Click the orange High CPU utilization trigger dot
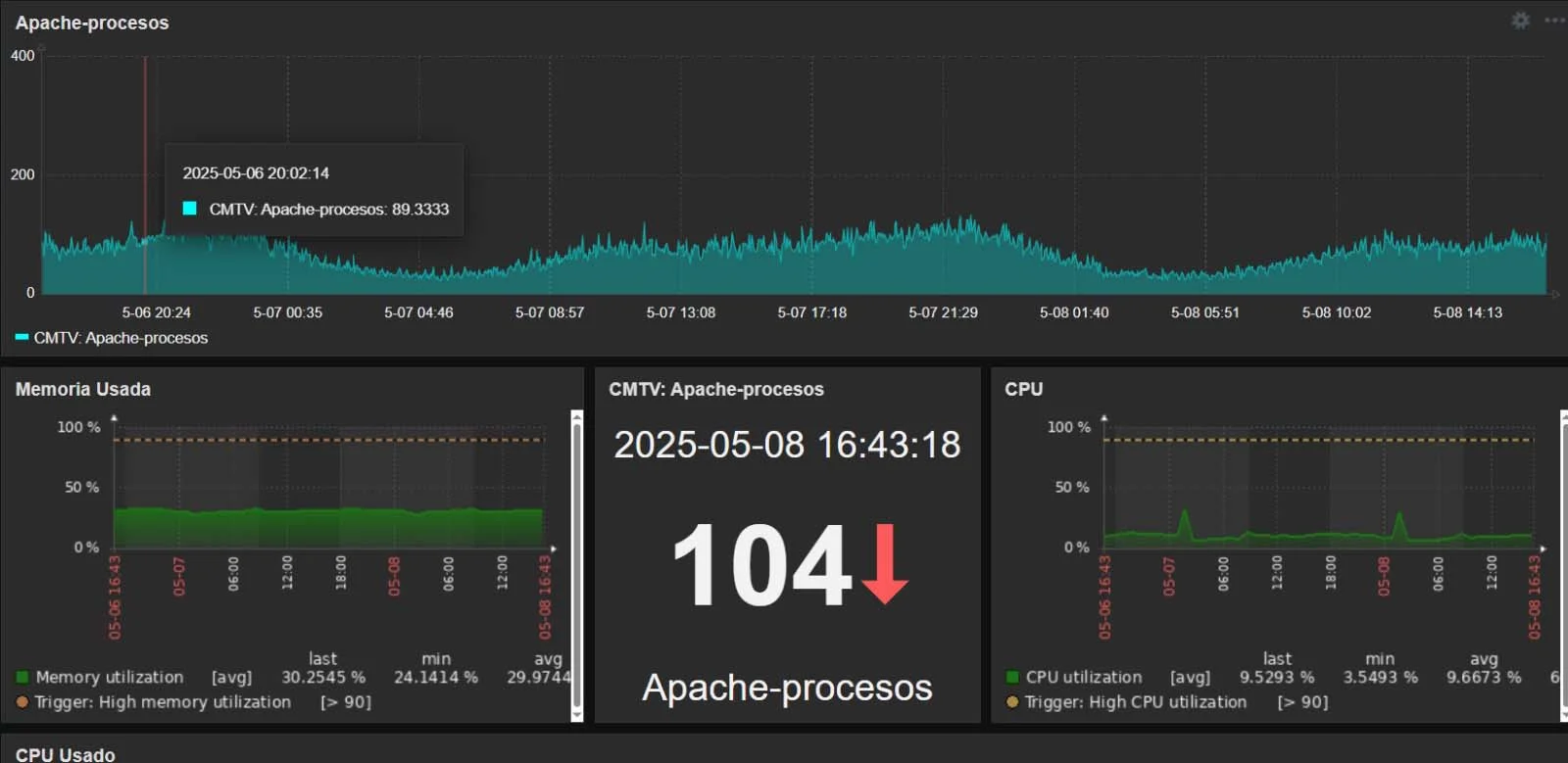1568x763 pixels. (x=1012, y=701)
